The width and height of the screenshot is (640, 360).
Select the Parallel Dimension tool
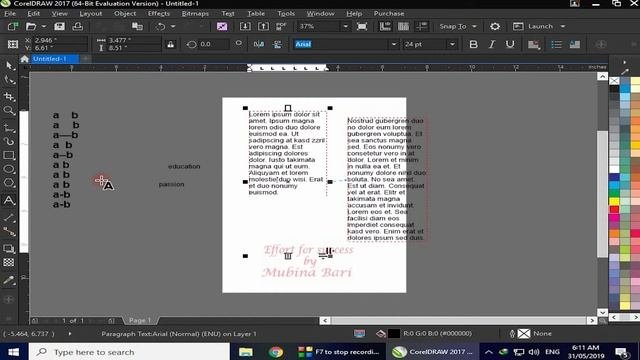click(x=9, y=218)
